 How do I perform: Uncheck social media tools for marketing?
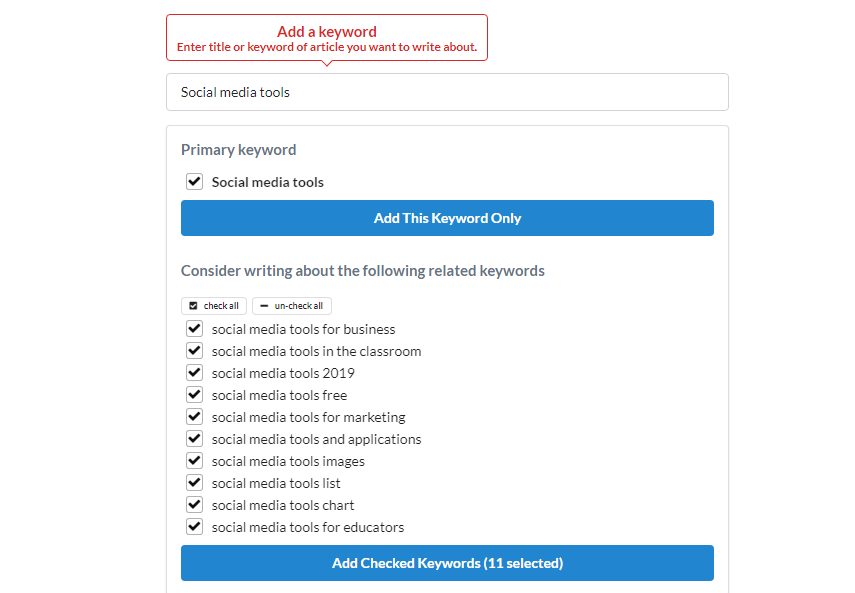[194, 416]
